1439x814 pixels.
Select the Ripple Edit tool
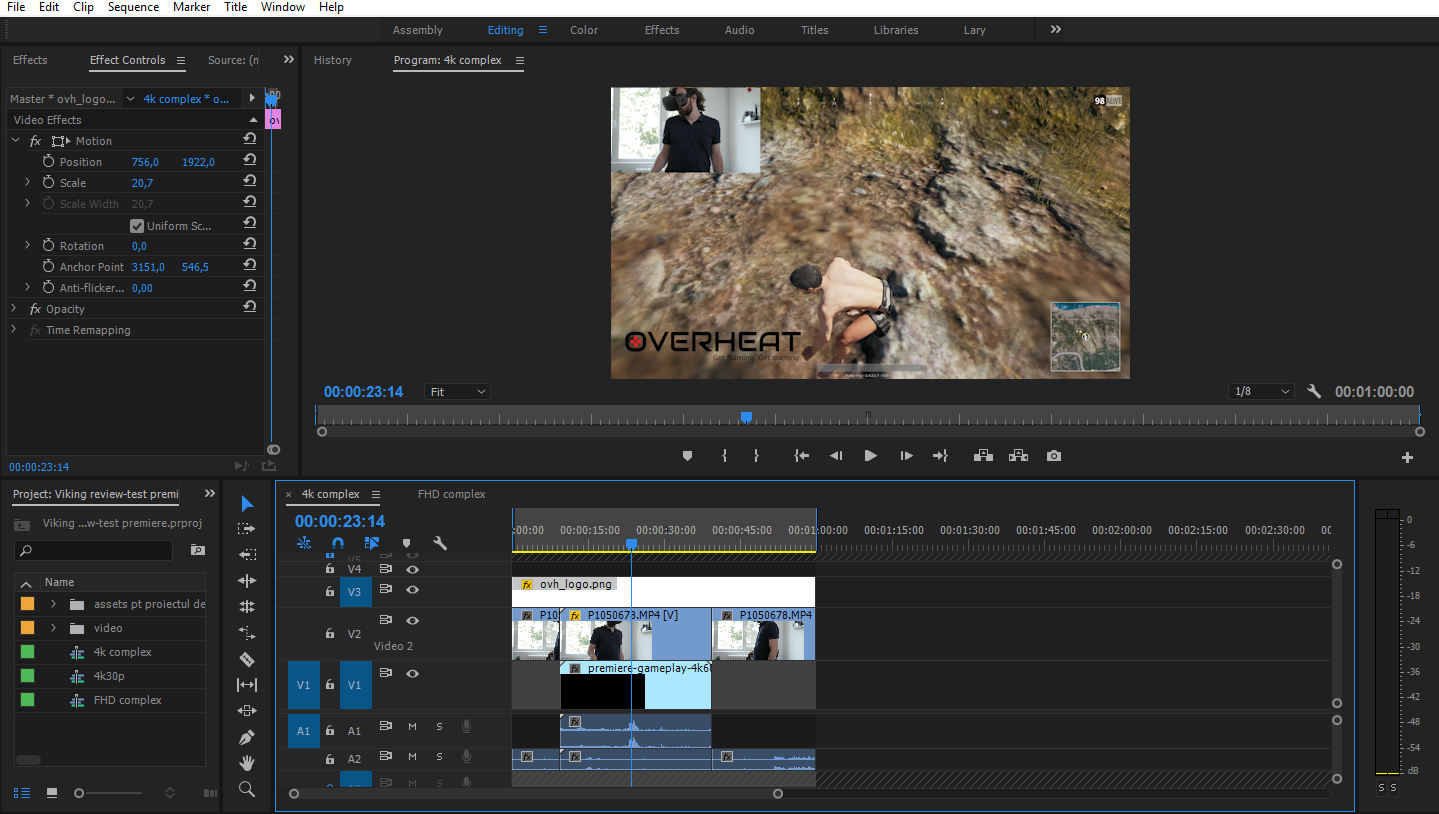(x=247, y=580)
